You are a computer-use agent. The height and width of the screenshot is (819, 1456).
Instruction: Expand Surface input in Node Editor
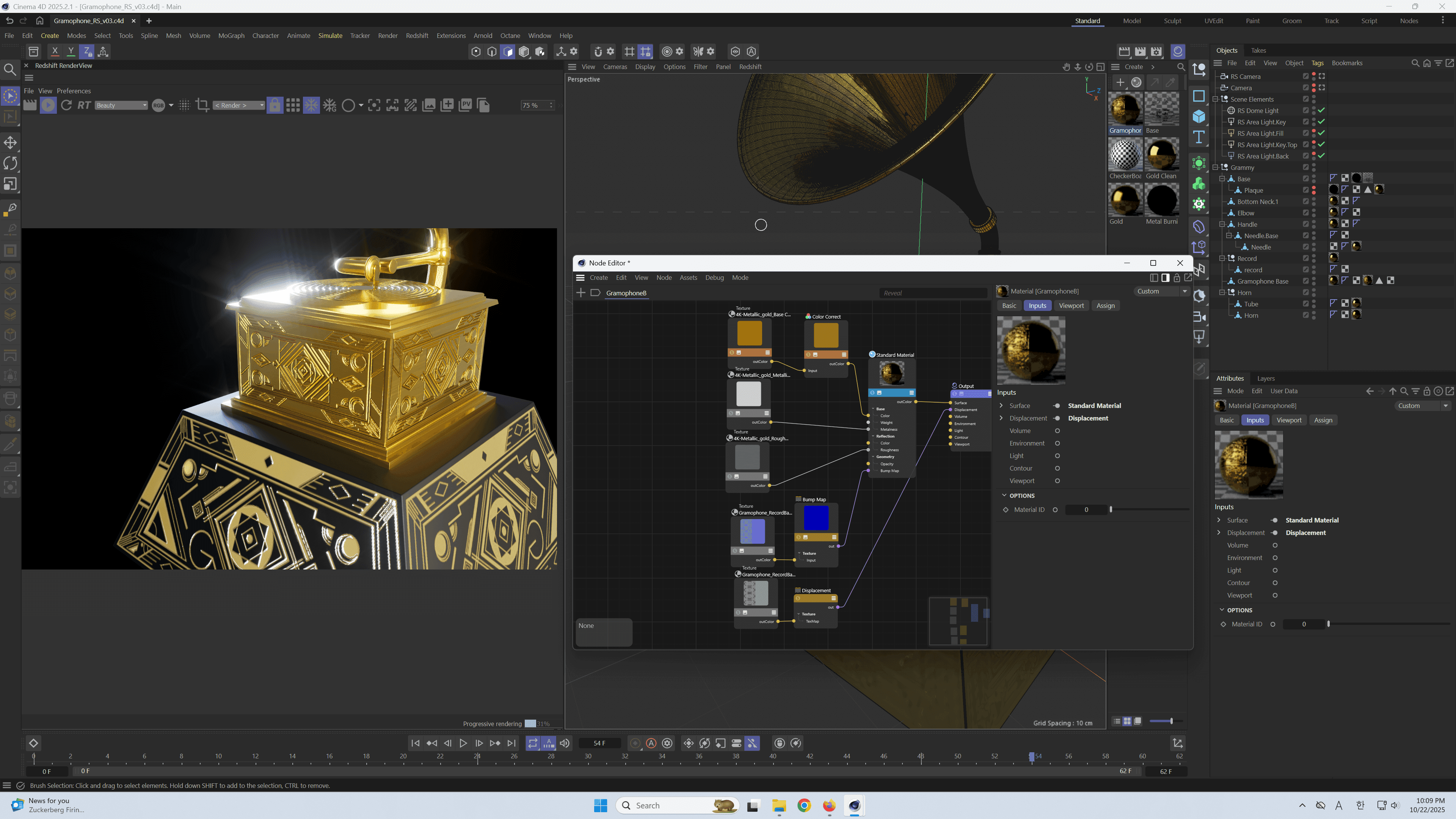click(x=1001, y=406)
